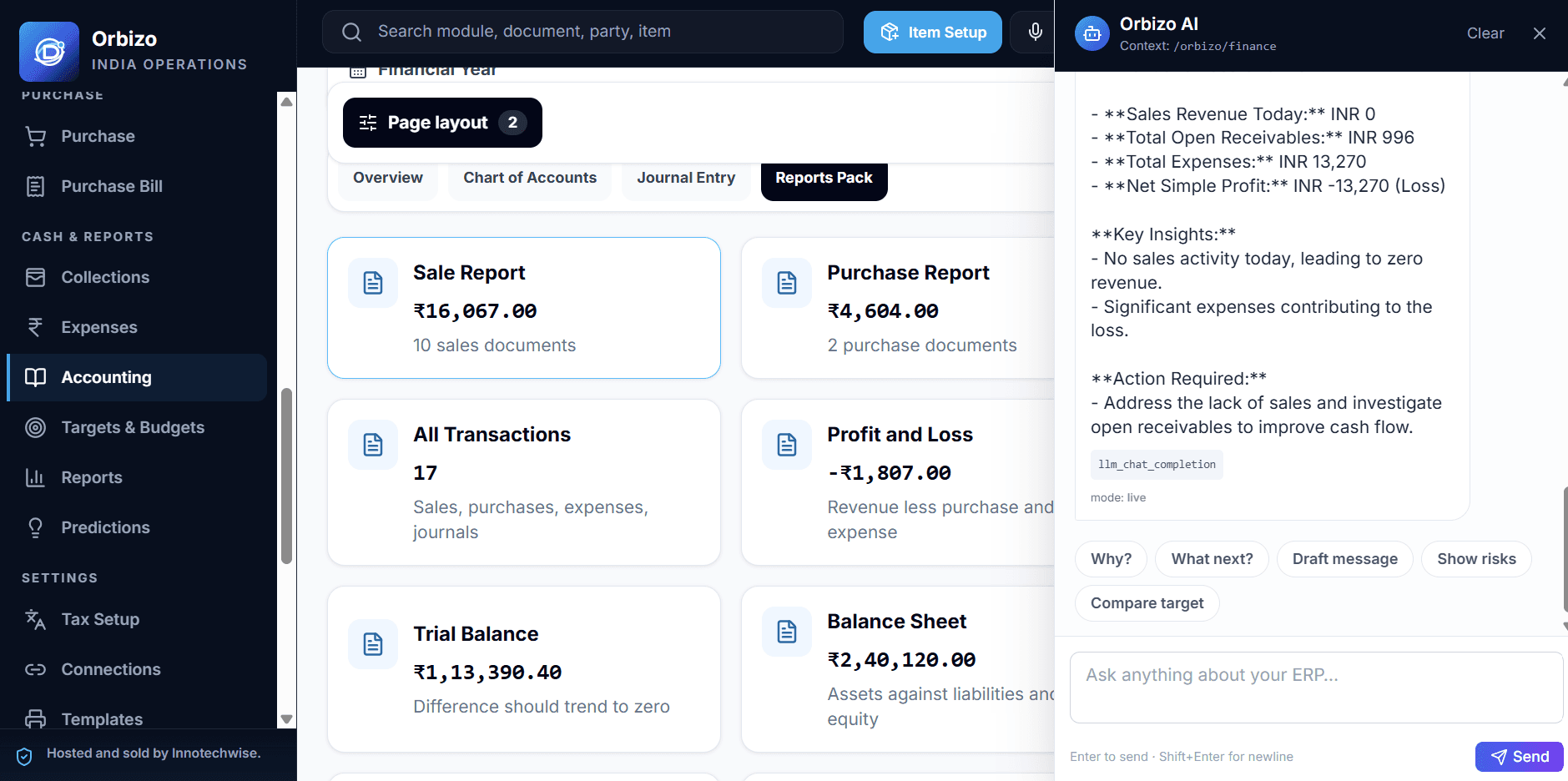Click the Accounting book icon
Viewport: 1568px width, 781px height.
(x=35, y=377)
